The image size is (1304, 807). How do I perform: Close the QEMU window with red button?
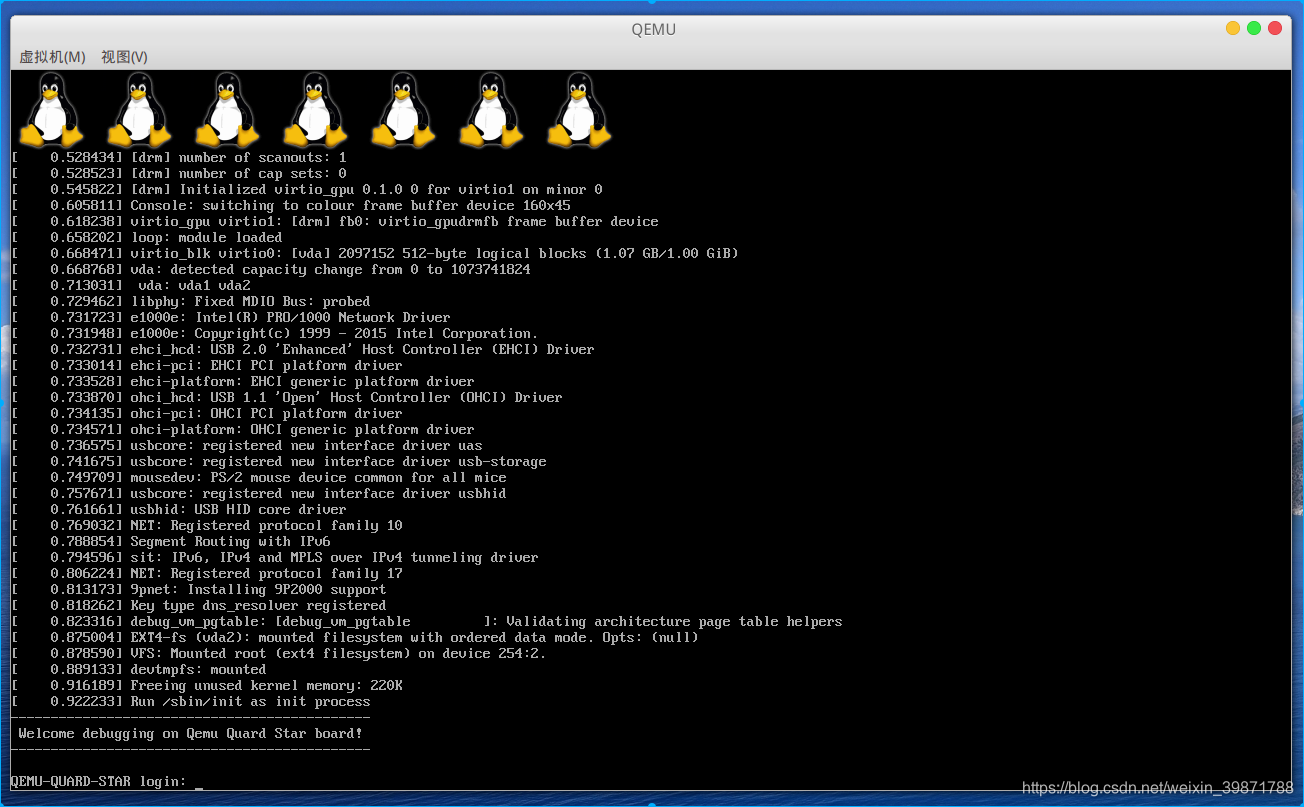(x=1275, y=28)
